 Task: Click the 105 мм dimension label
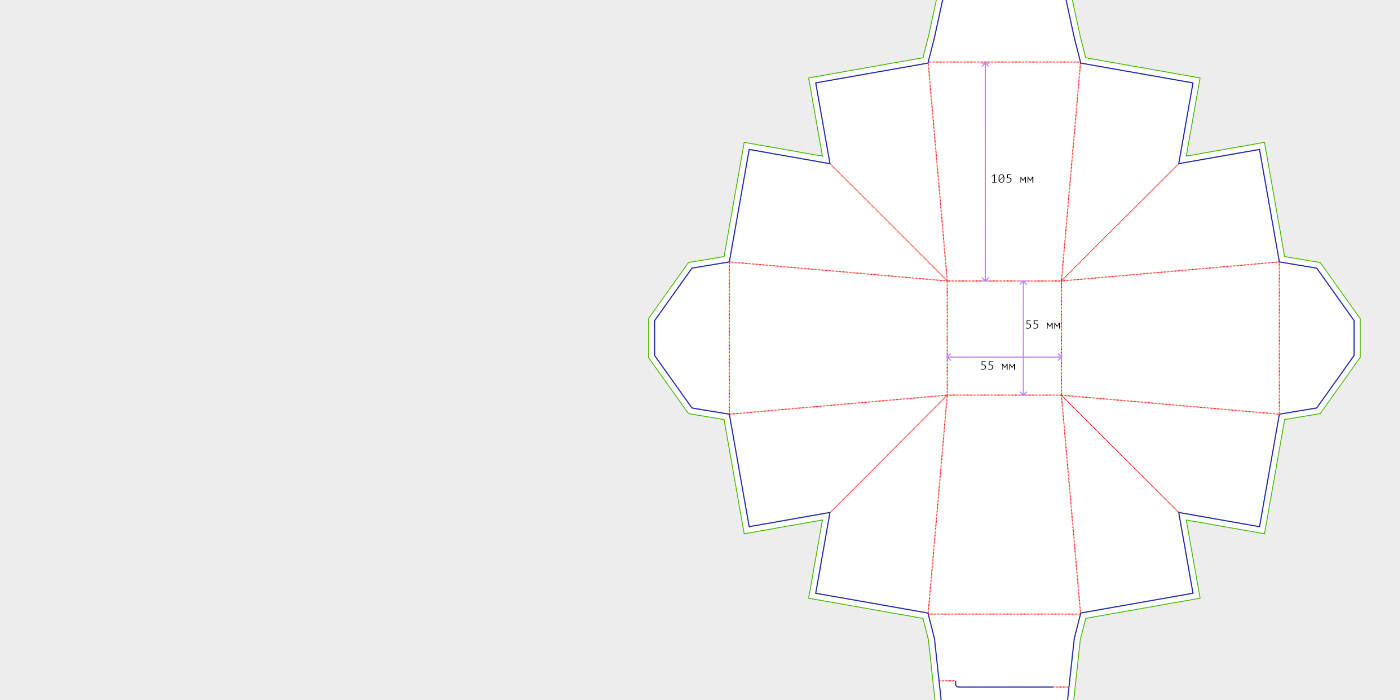point(1011,179)
